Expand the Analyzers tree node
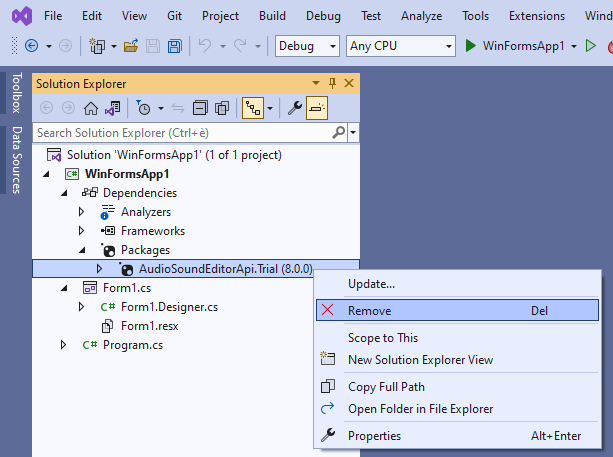 point(83,212)
